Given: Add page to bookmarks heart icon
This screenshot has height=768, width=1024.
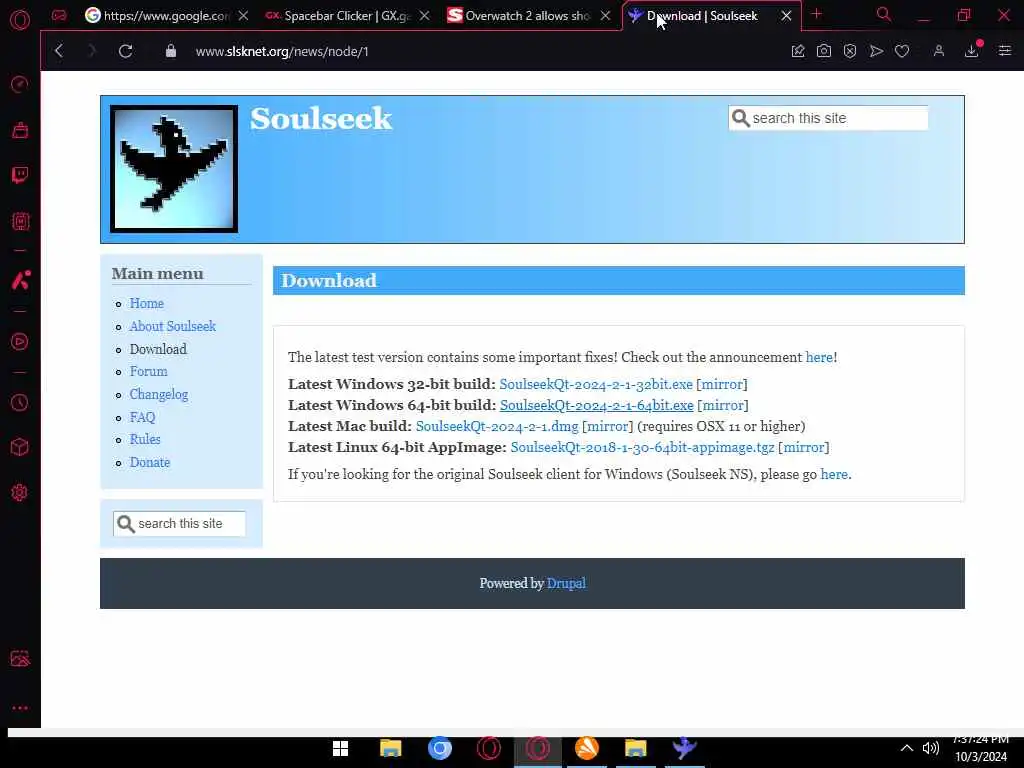Looking at the screenshot, I should 902,51.
